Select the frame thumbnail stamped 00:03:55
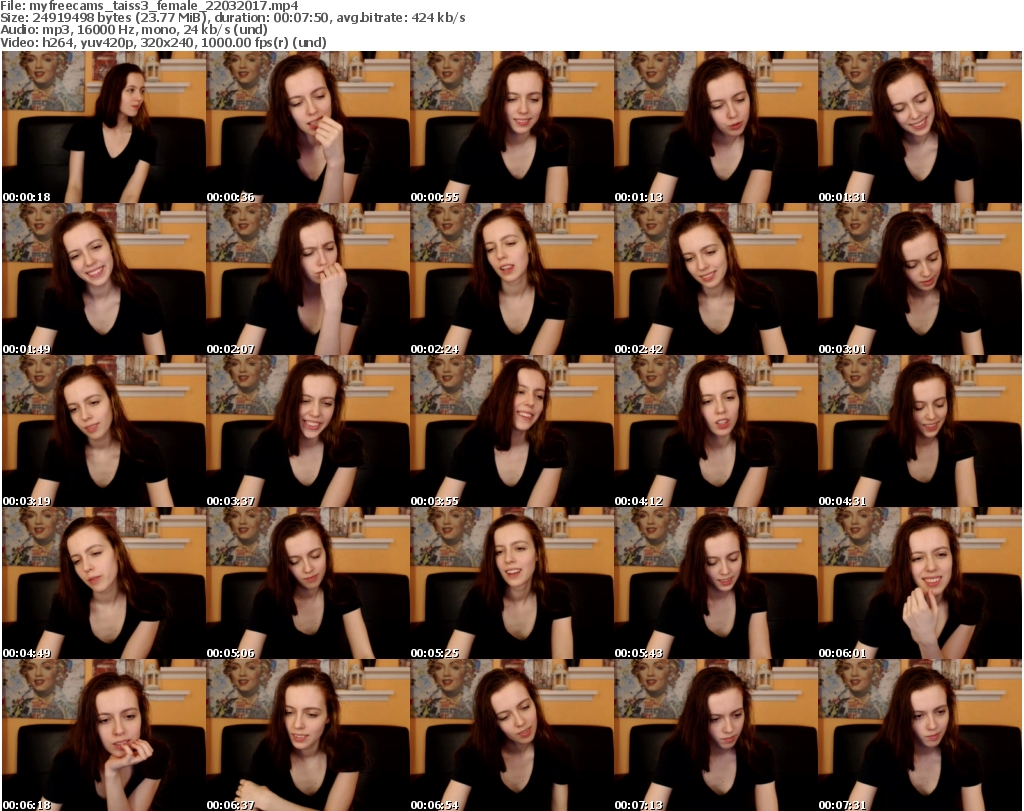The width and height of the screenshot is (1024, 811). click(512, 432)
